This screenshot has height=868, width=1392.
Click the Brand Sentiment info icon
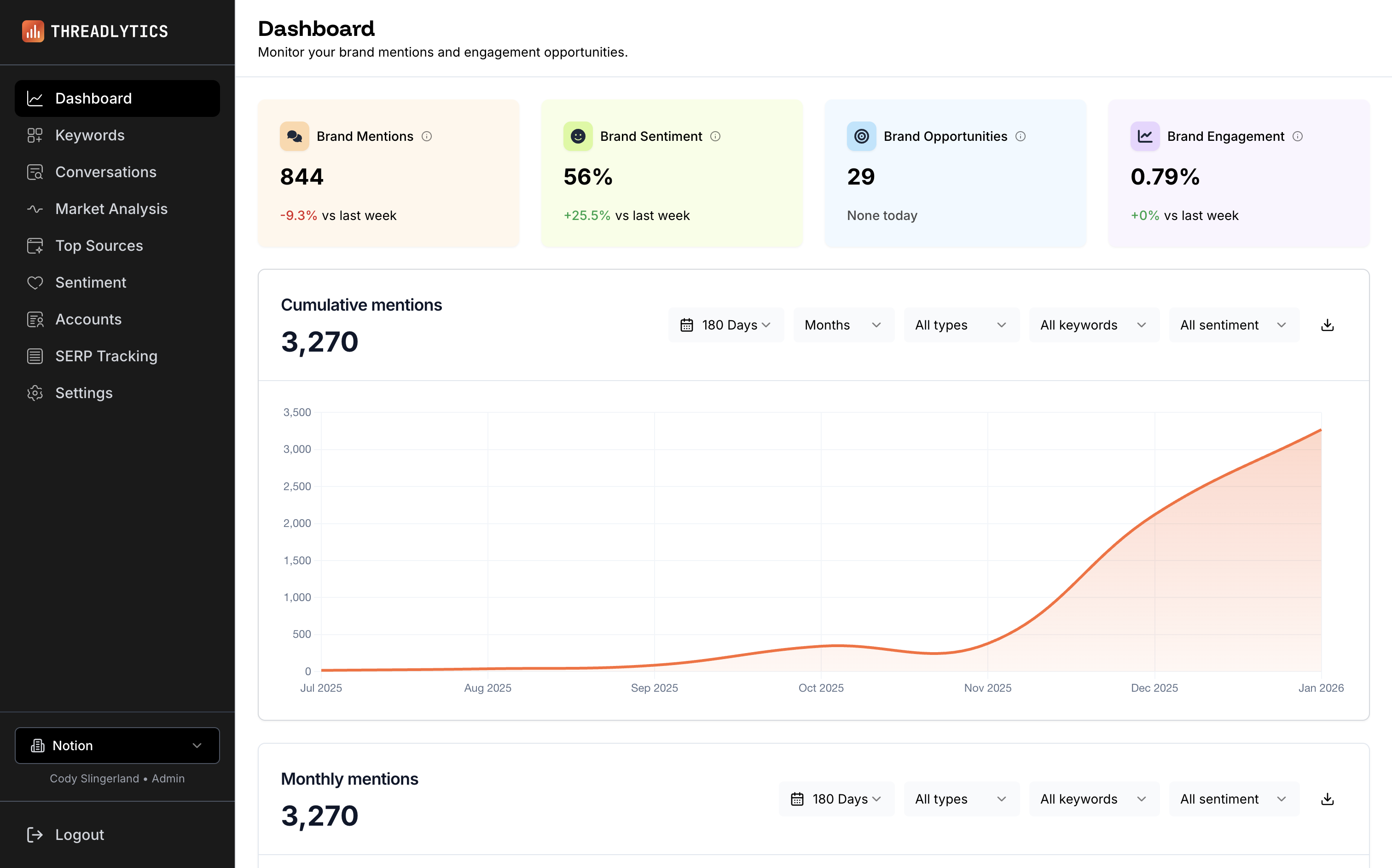pos(715,137)
